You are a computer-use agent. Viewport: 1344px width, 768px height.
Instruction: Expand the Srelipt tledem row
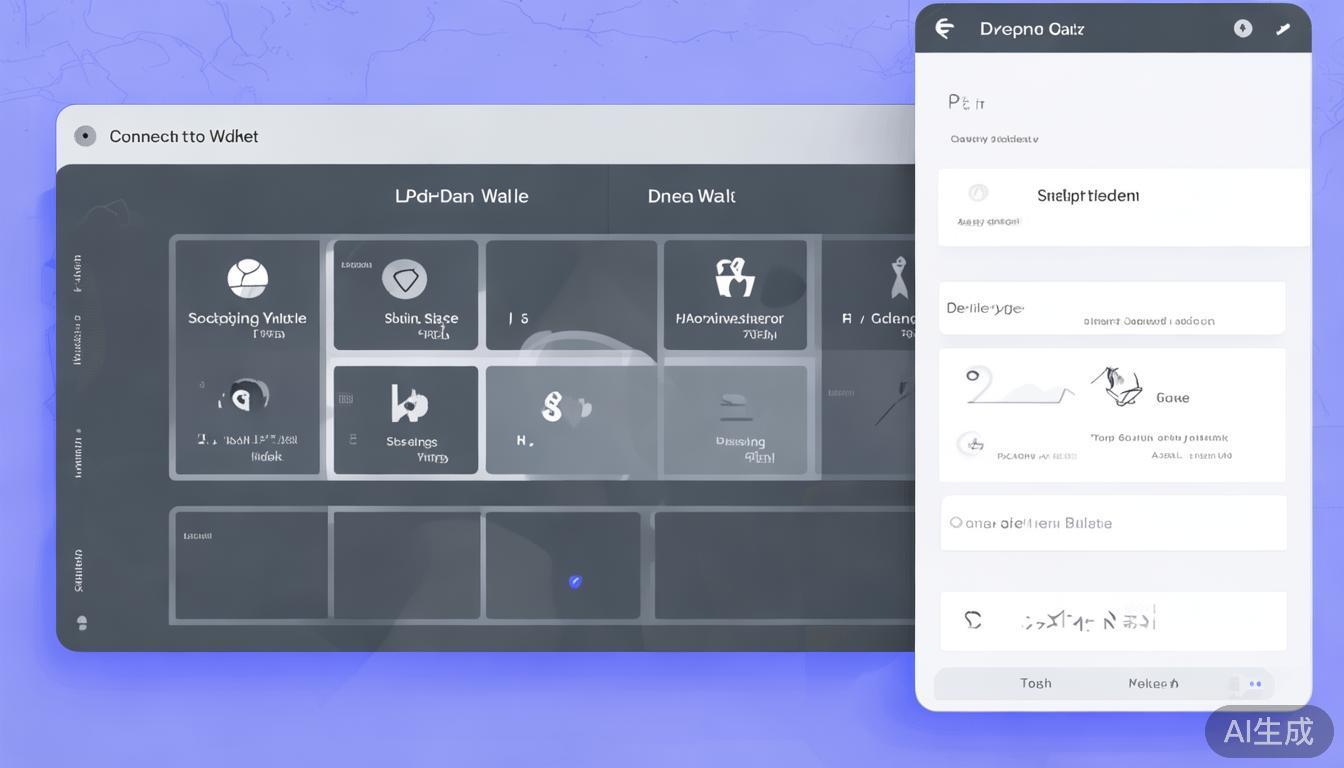(1122, 206)
